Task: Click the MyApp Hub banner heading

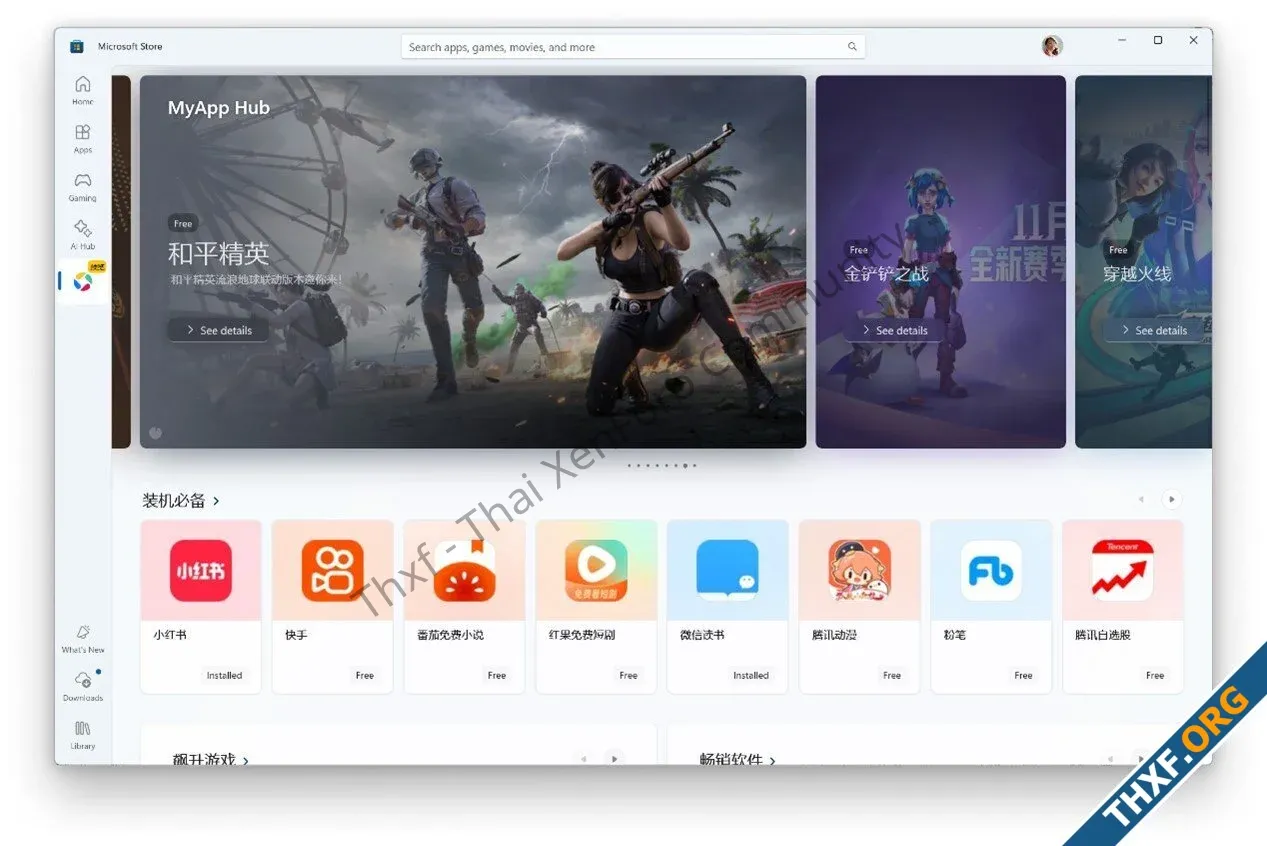Action: pyautogui.click(x=219, y=108)
